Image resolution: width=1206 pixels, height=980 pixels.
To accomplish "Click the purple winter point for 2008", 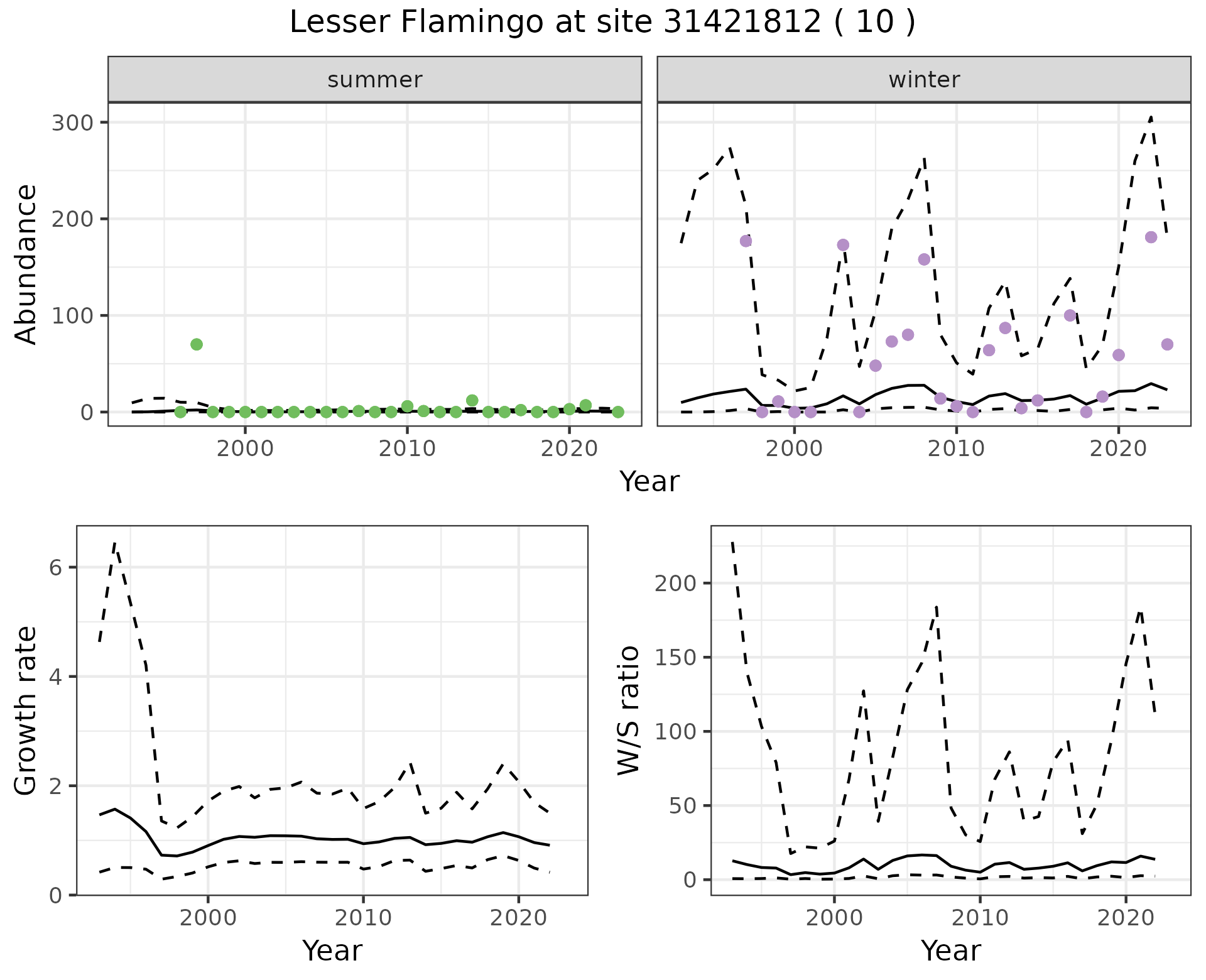I will pos(924,259).
